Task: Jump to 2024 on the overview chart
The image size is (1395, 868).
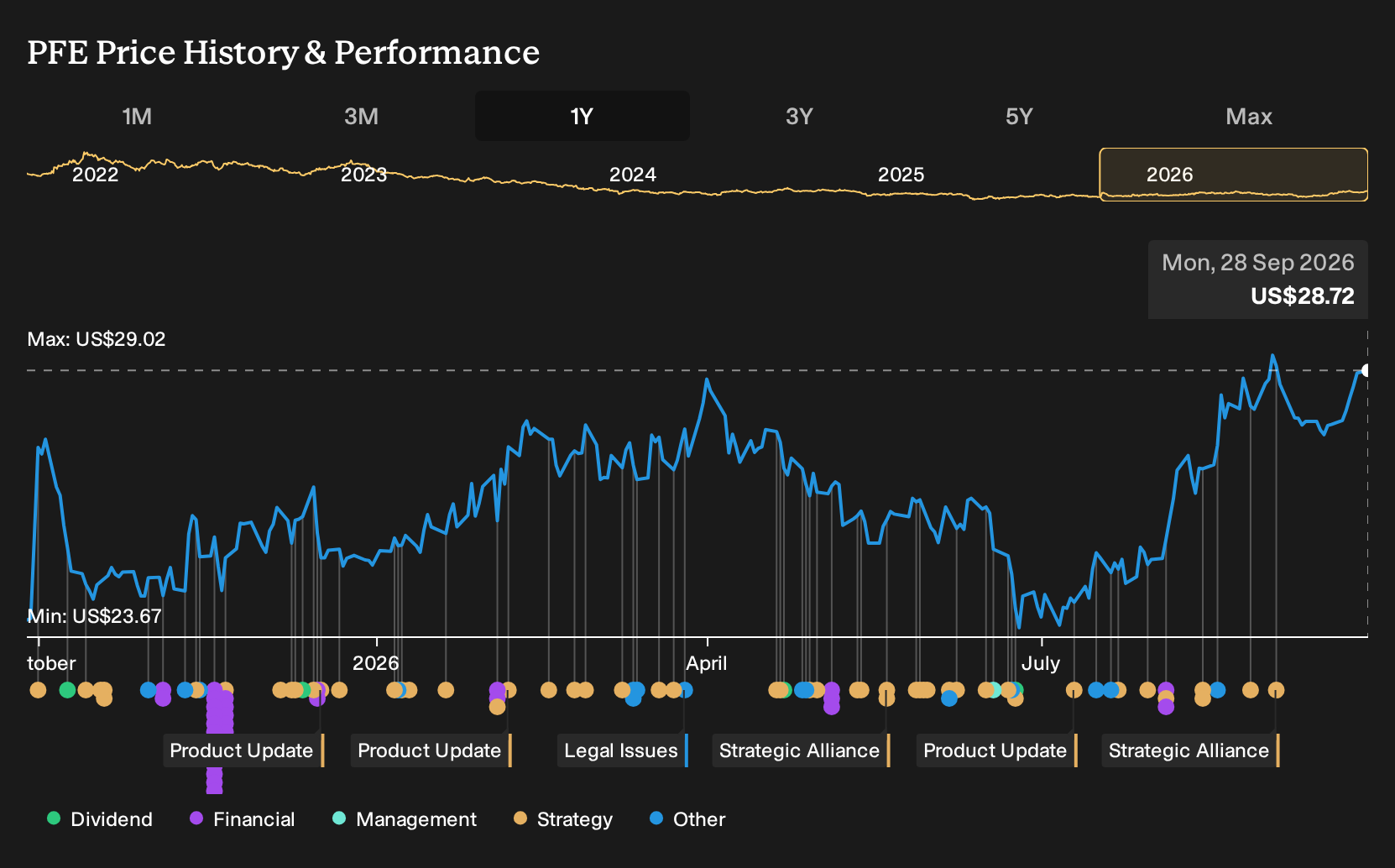Action: pyautogui.click(x=632, y=175)
